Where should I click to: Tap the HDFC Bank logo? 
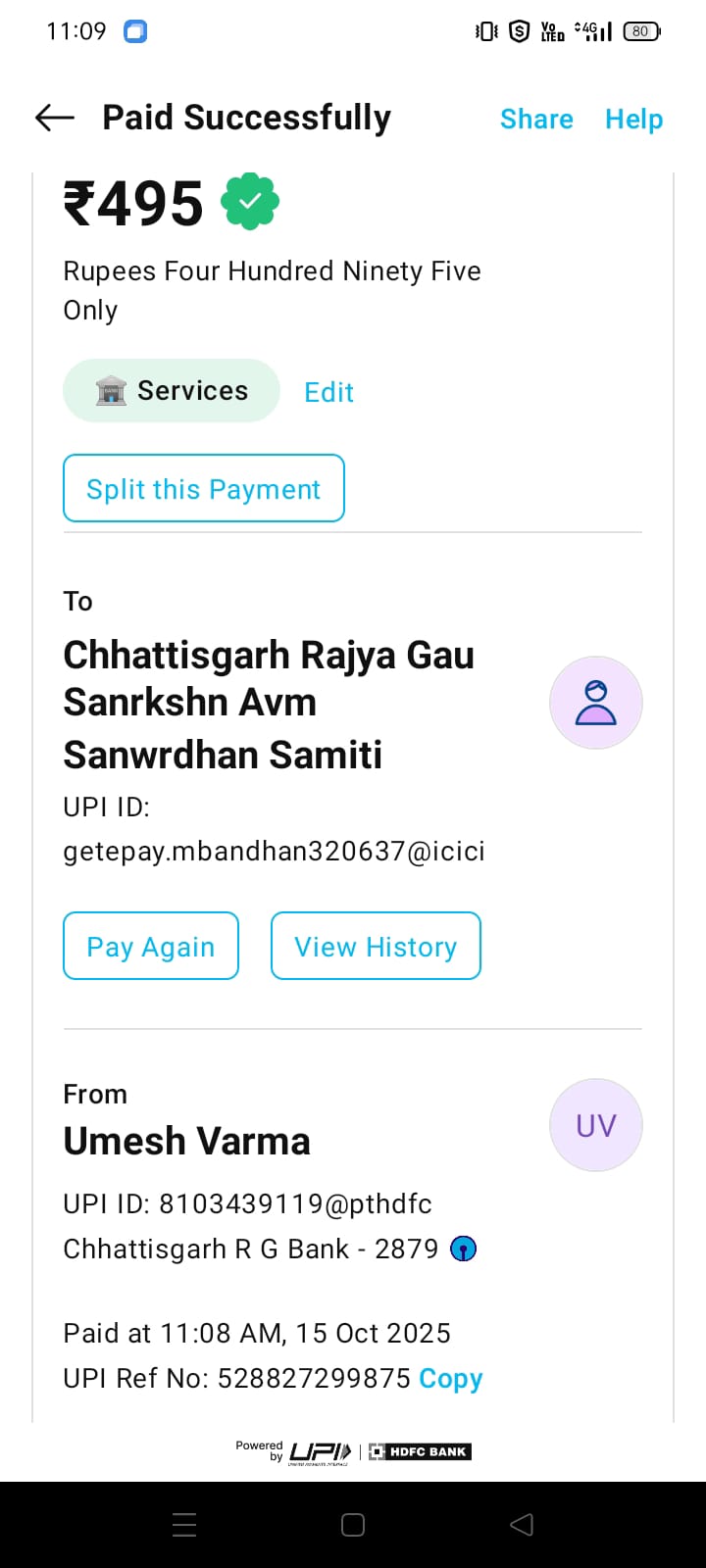tap(421, 1452)
